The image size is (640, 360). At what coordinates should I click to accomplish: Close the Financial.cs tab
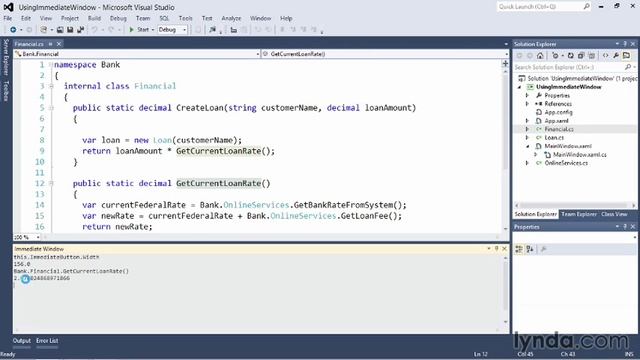59,44
